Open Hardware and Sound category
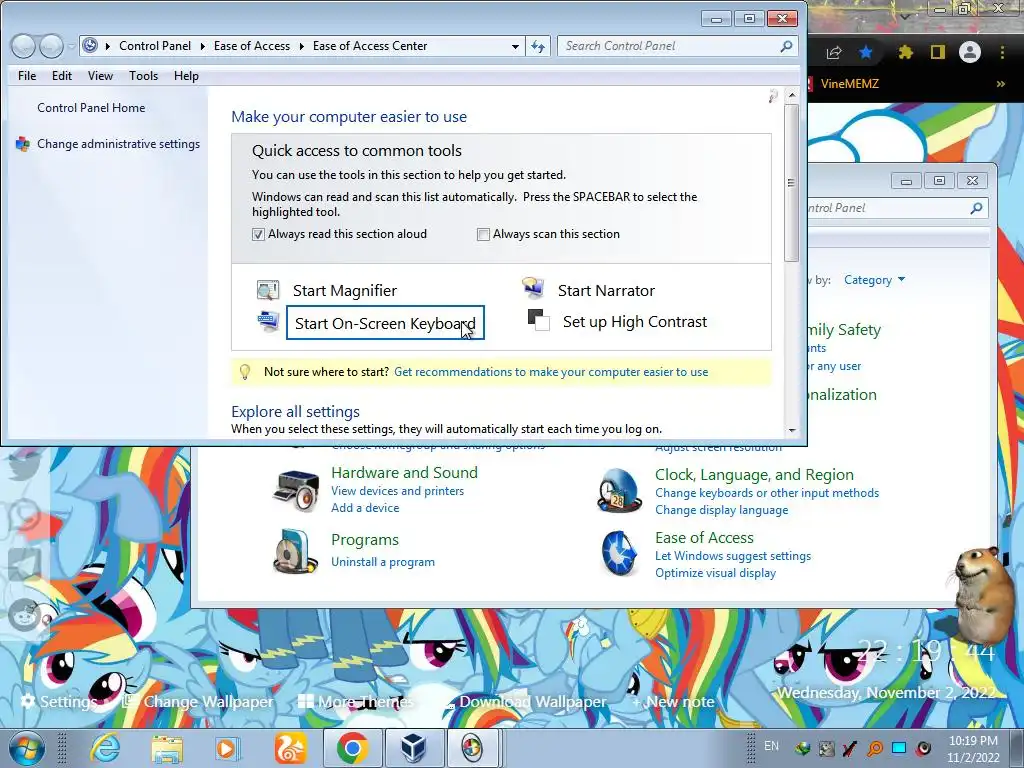The height and width of the screenshot is (768, 1024). click(x=404, y=472)
